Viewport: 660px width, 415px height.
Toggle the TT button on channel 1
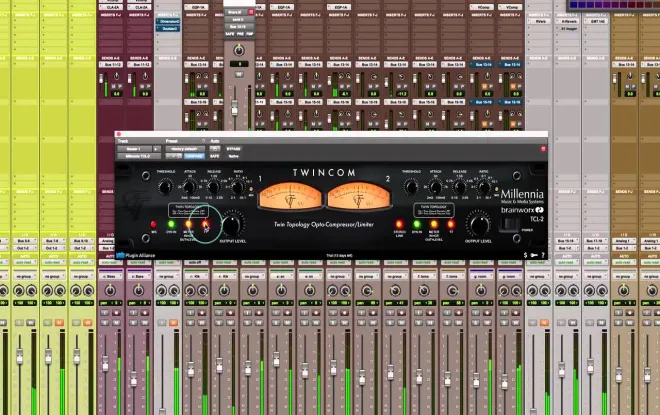coord(205,224)
